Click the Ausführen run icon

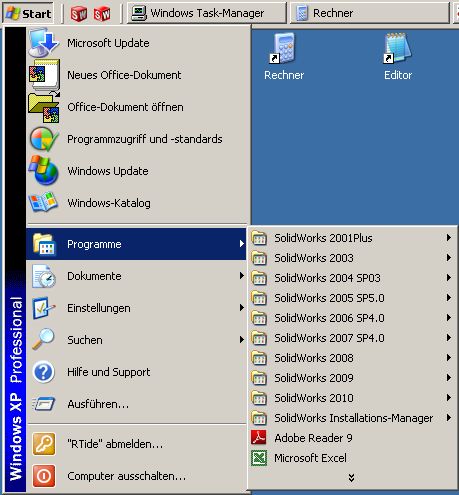44,404
